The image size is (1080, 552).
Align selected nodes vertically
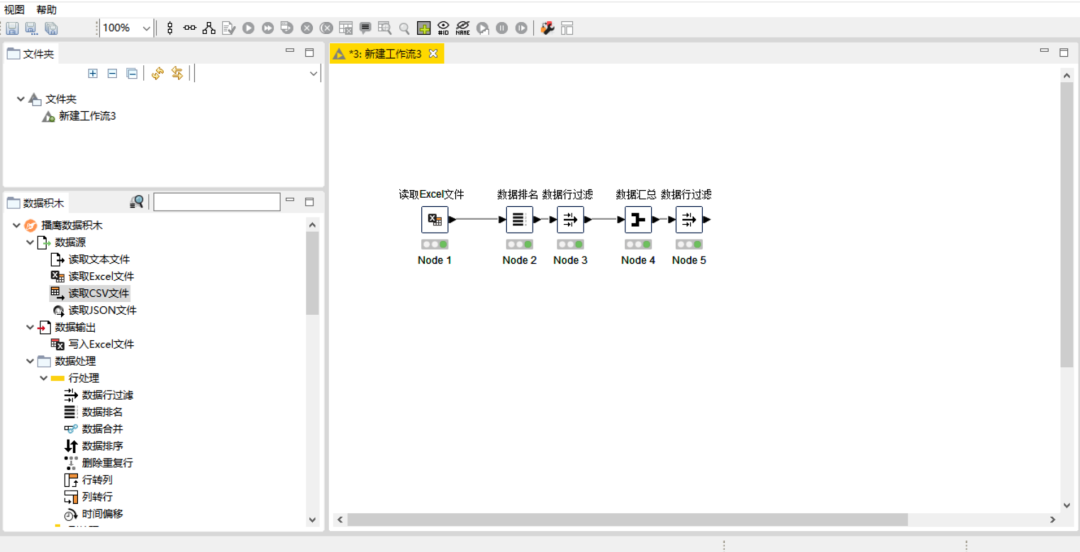[170, 28]
